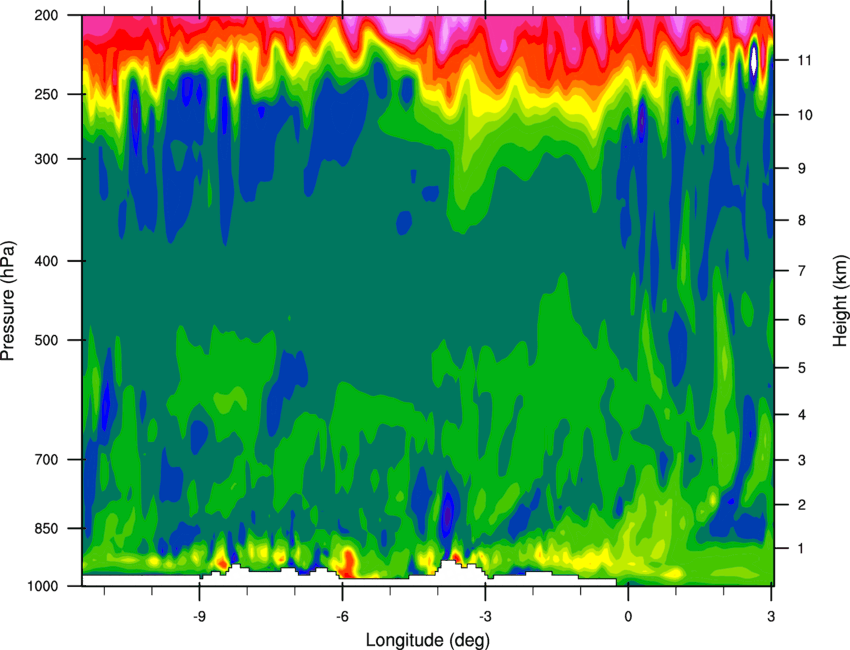Pick the 8 km height label

(x=801, y=220)
